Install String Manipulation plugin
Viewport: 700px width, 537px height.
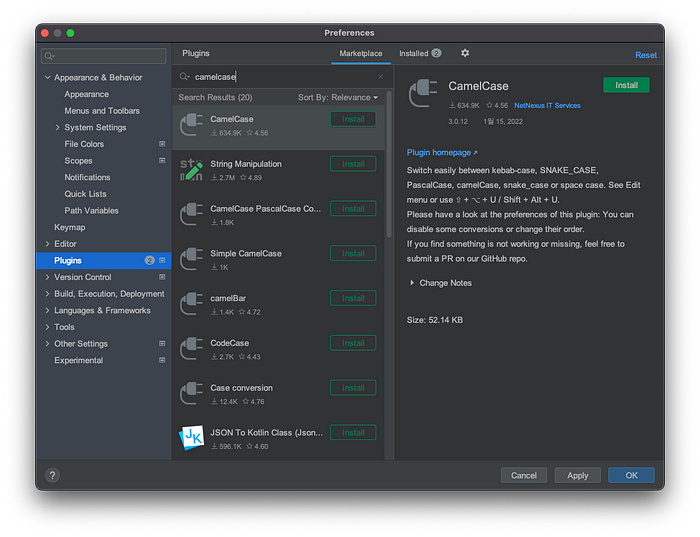click(353, 164)
